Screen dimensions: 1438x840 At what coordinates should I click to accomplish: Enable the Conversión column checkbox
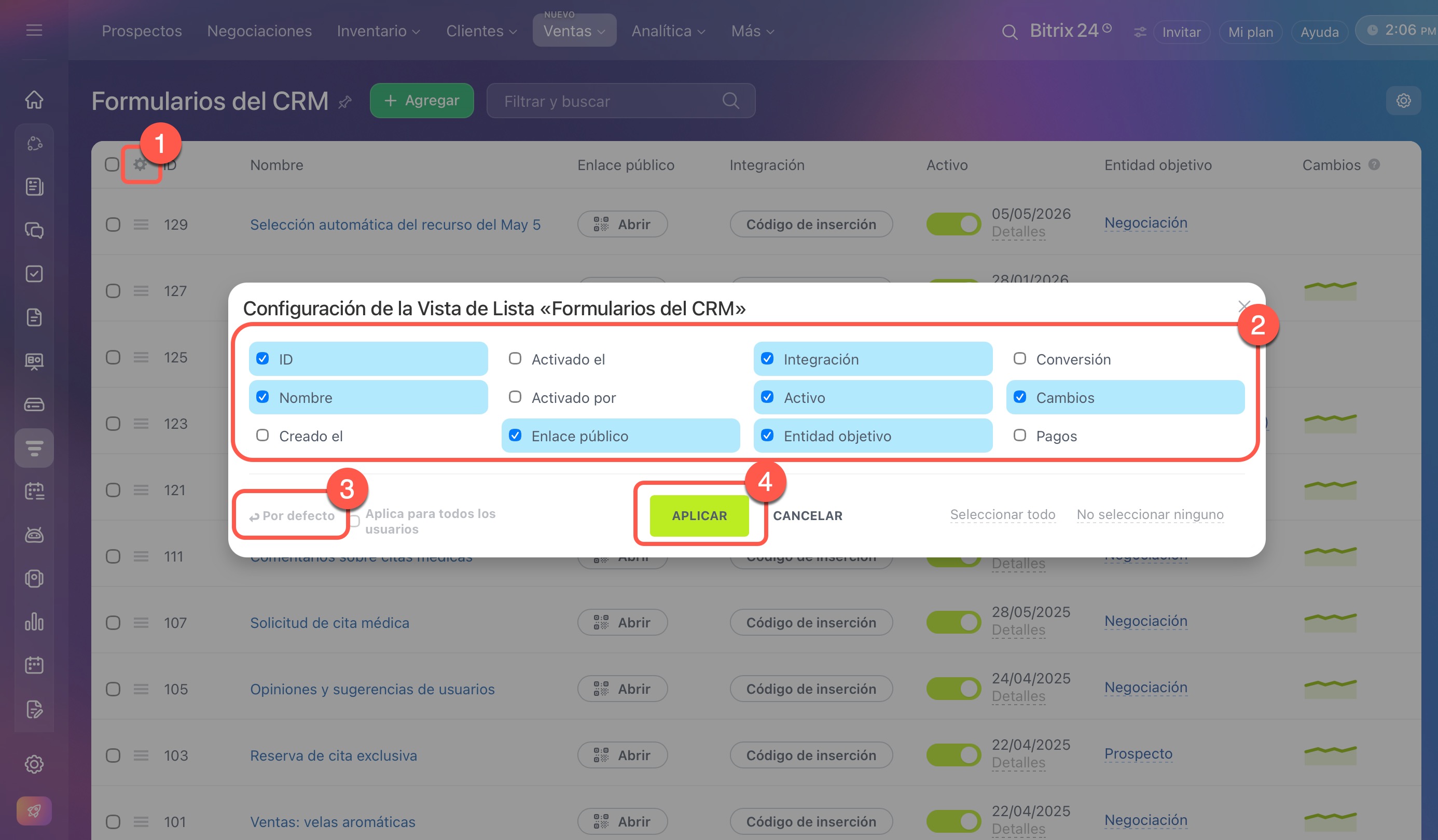1020,359
